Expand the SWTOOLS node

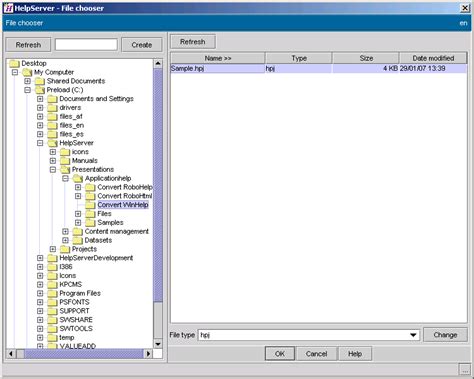tap(40, 329)
